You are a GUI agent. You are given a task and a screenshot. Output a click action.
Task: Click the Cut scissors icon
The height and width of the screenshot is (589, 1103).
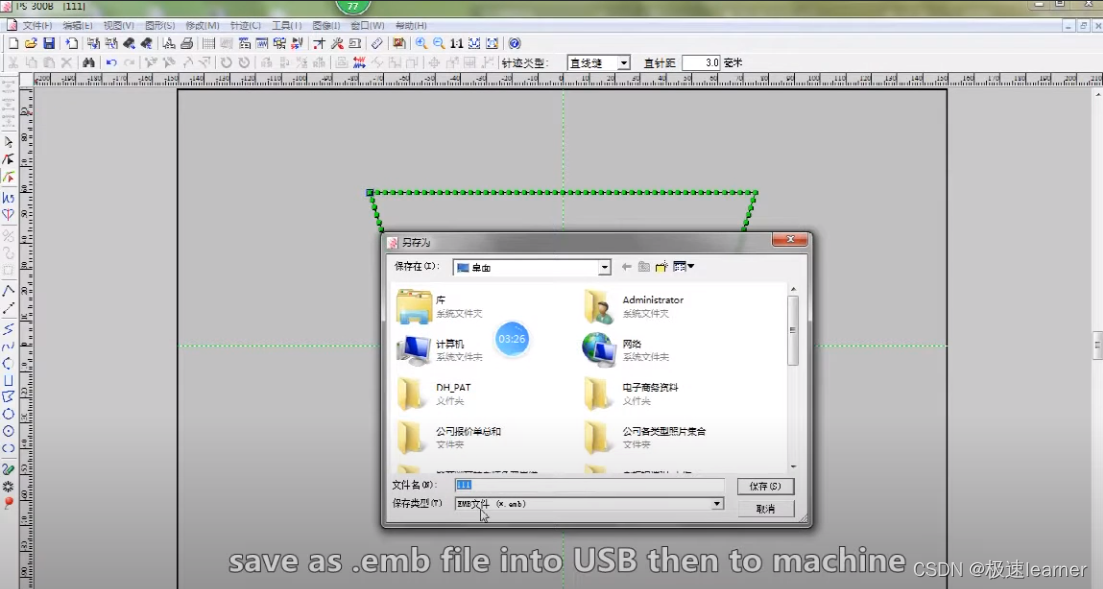coord(13,63)
